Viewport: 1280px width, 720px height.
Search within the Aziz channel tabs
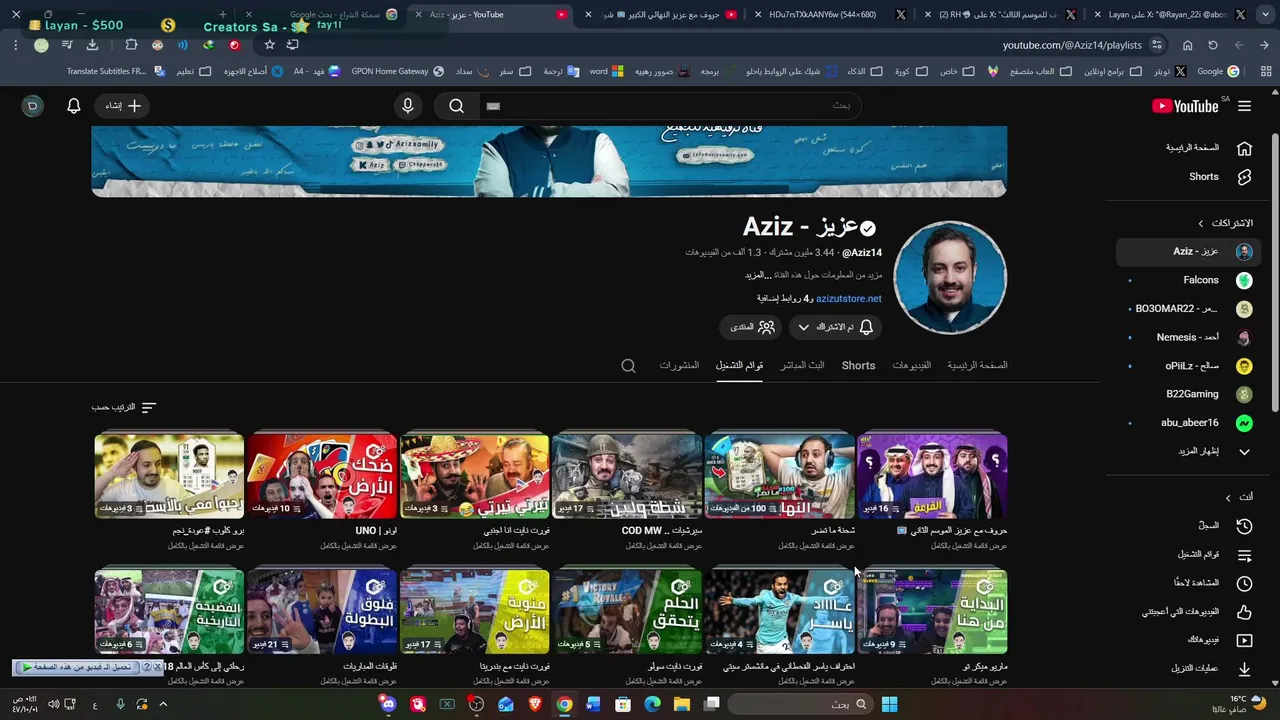pyautogui.click(x=628, y=366)
